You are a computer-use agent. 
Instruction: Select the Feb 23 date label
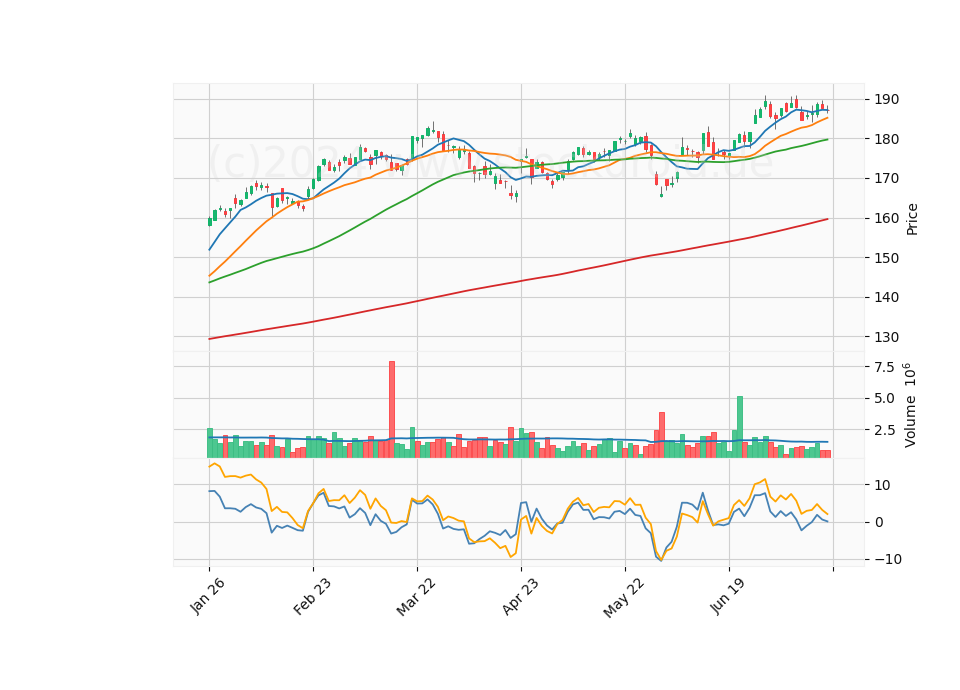312,596
